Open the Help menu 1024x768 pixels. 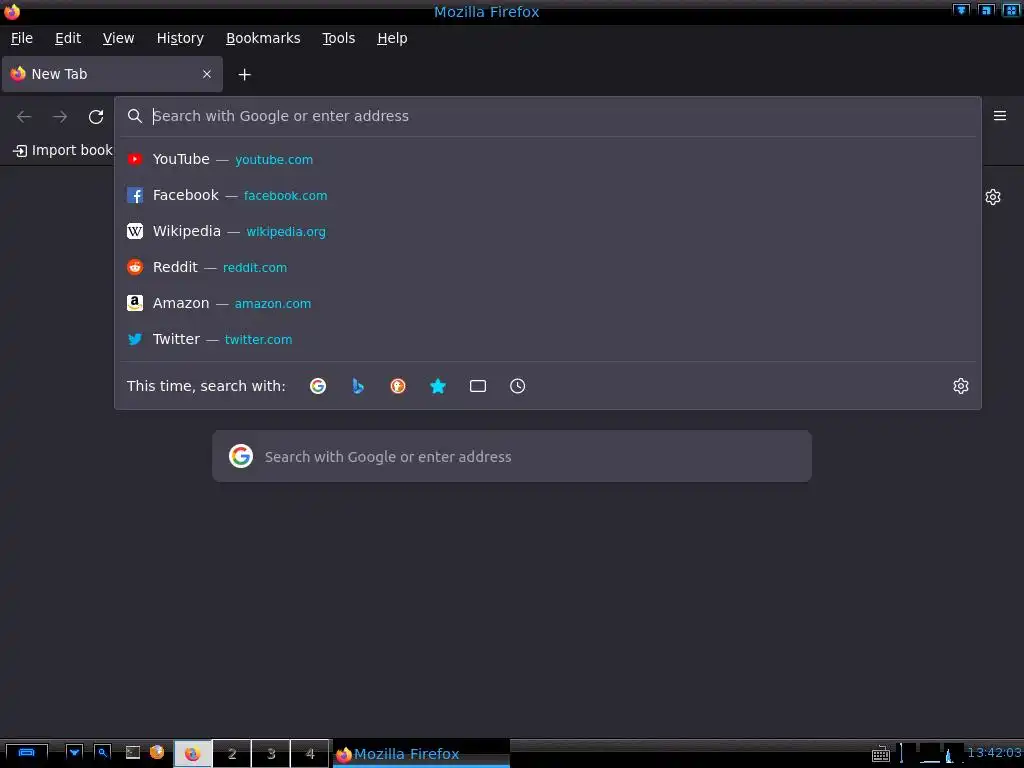392,39
